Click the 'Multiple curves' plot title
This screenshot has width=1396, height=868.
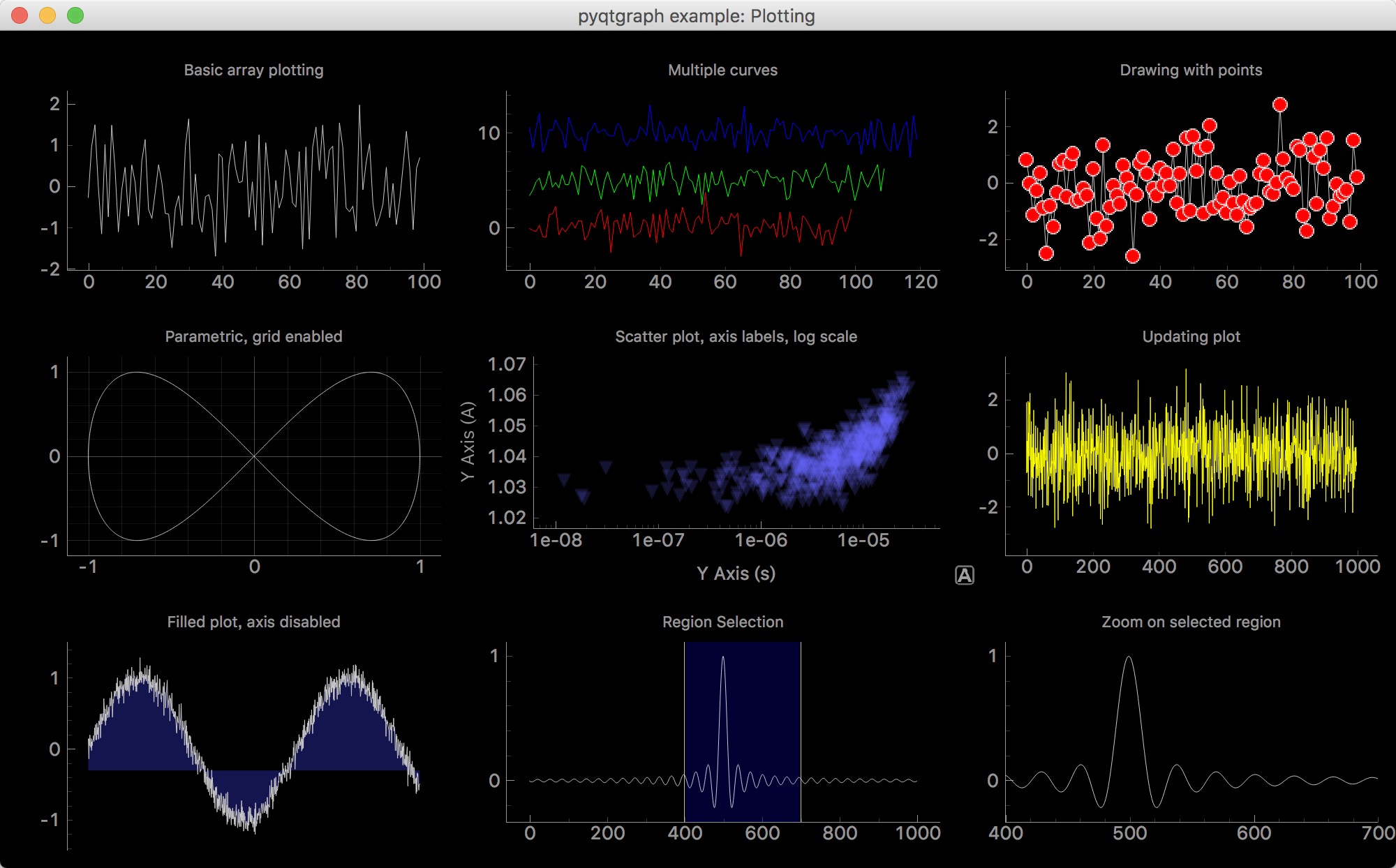[722, 70]
